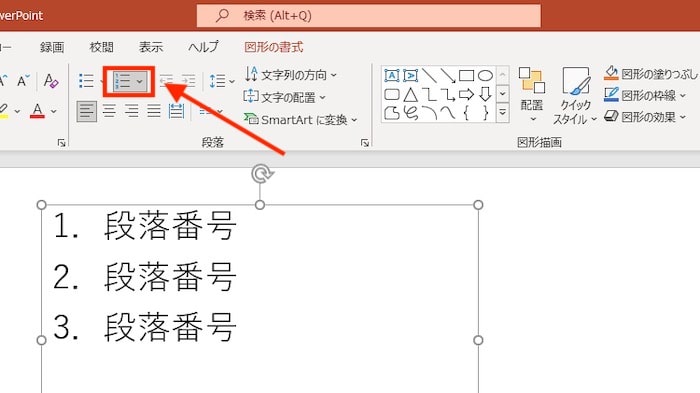This screenshot has height=393, width=700.
Task: Select the vertical text box shape
Action: pos(410,75)
